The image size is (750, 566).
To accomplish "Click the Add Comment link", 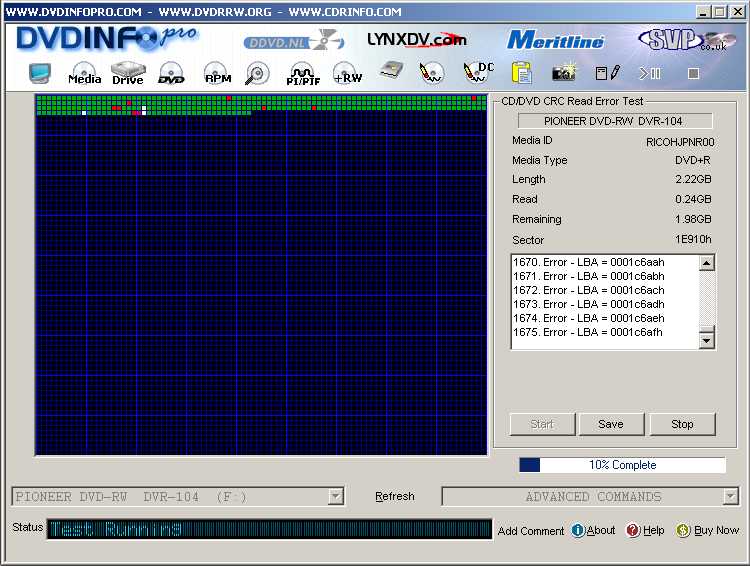I will click(x=531, y=531).
